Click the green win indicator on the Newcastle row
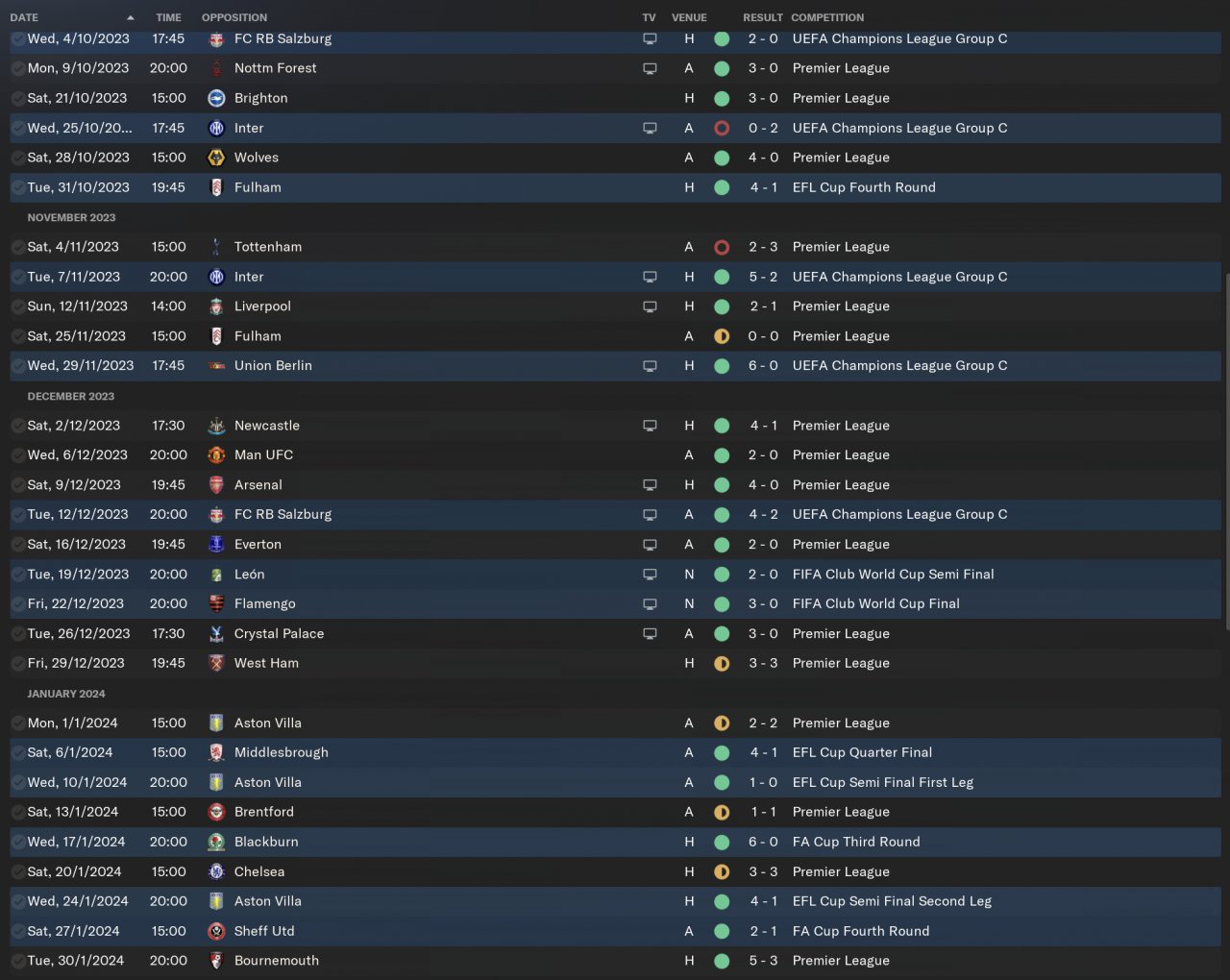Screen dimensions: 1230x980 coord(722,426)
